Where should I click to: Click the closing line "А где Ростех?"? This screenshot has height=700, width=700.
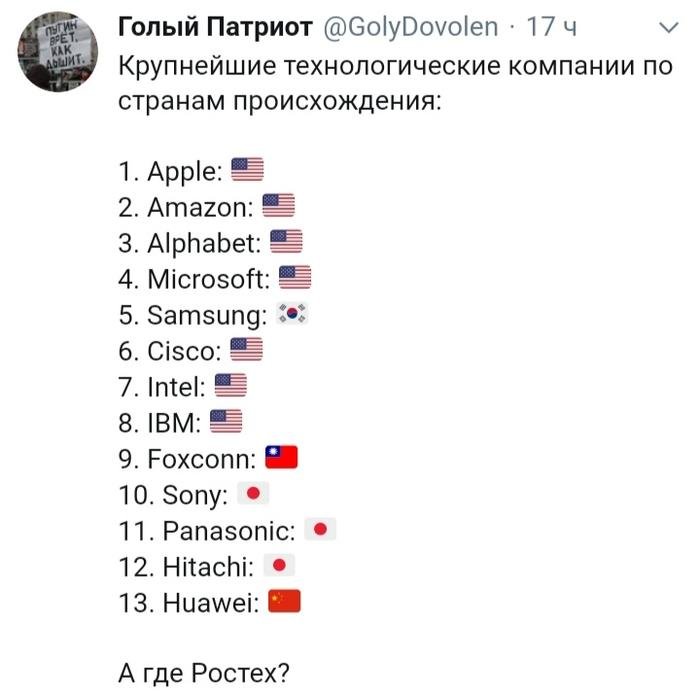click(x=207, y=674)
